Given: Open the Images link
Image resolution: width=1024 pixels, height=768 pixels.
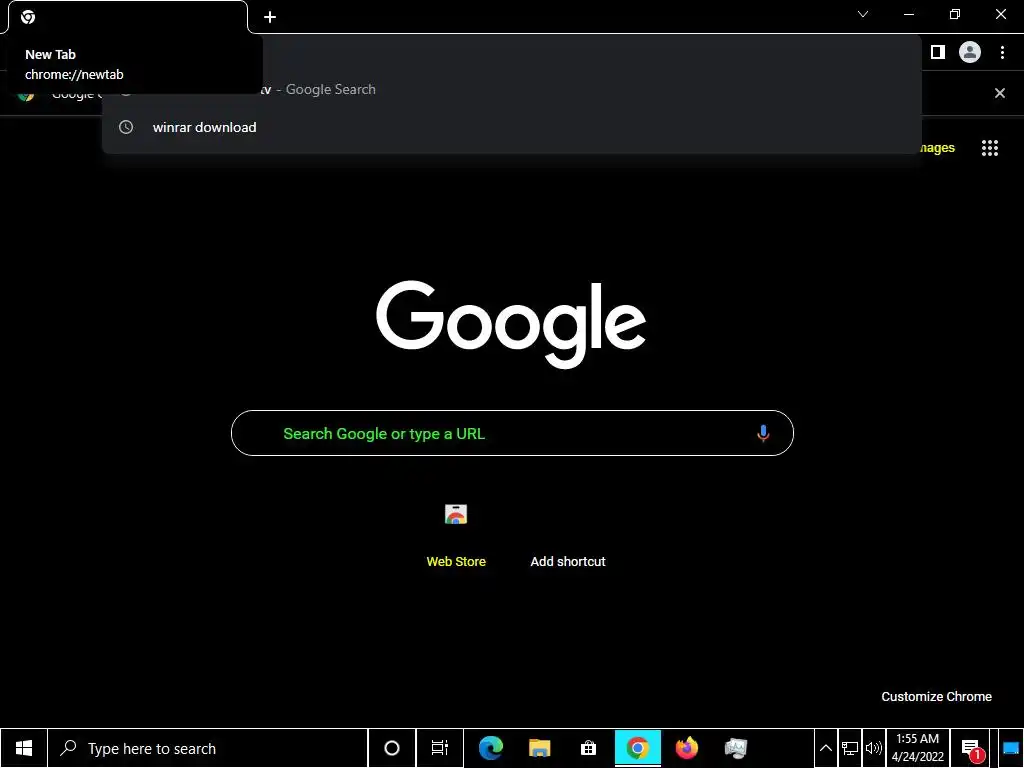Looking at the screenshot, I should pyautogui.click(x=937, y=148).
